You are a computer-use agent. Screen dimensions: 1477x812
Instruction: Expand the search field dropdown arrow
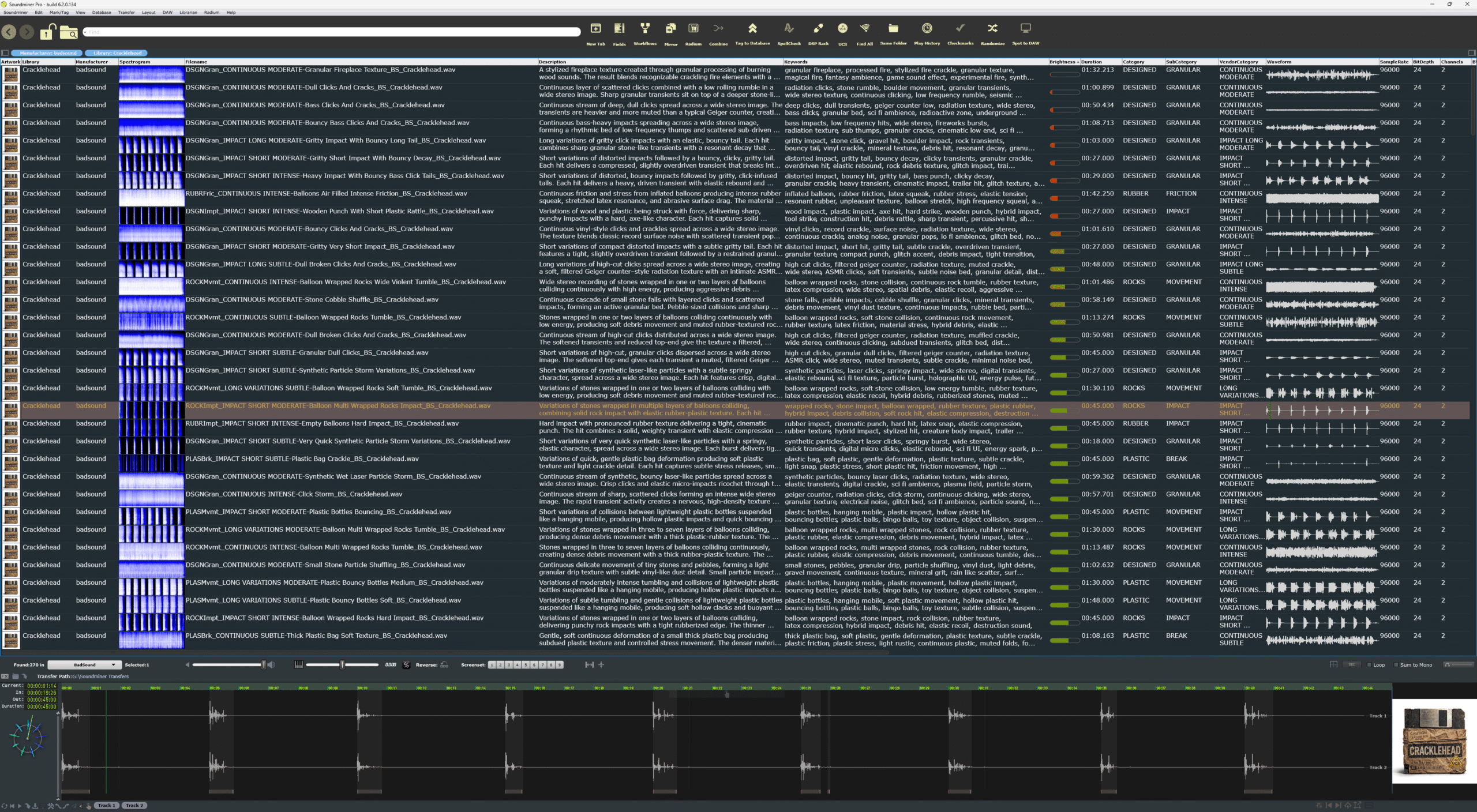click(85, 32)
